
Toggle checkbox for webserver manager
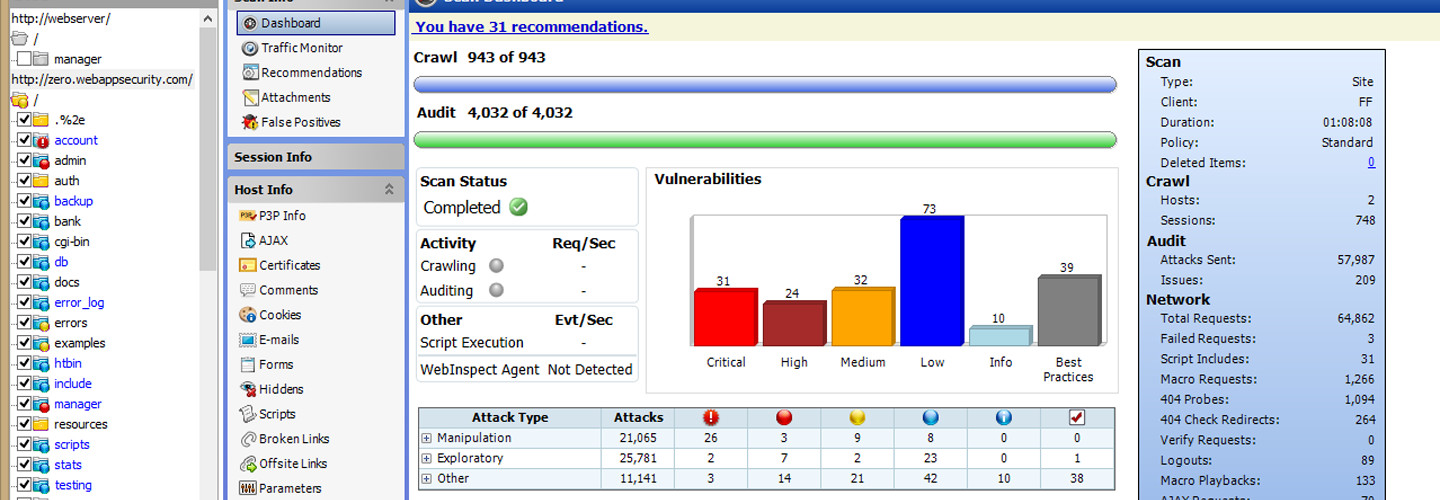25,59
